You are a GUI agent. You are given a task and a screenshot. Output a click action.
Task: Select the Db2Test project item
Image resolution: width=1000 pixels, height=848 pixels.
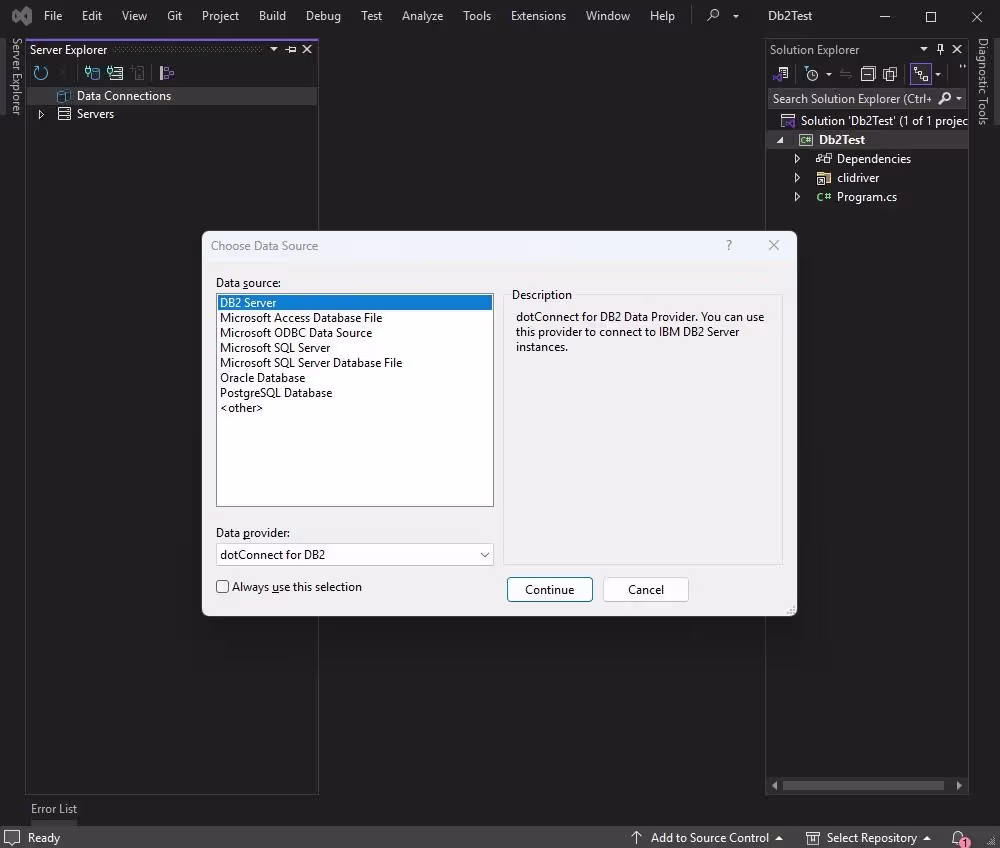(x=841, y=140)
